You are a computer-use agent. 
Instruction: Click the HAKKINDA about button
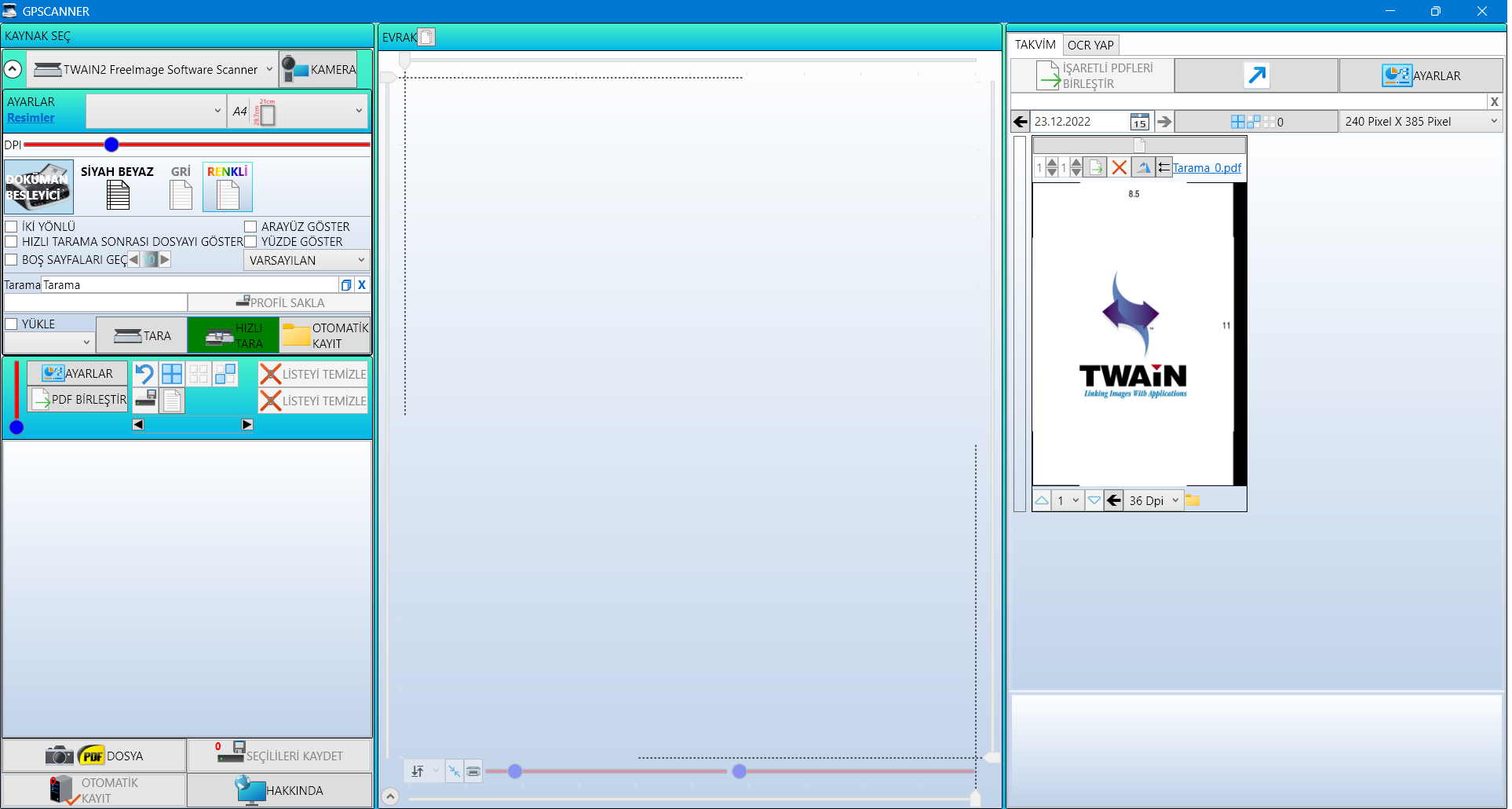tap(279, 790)
